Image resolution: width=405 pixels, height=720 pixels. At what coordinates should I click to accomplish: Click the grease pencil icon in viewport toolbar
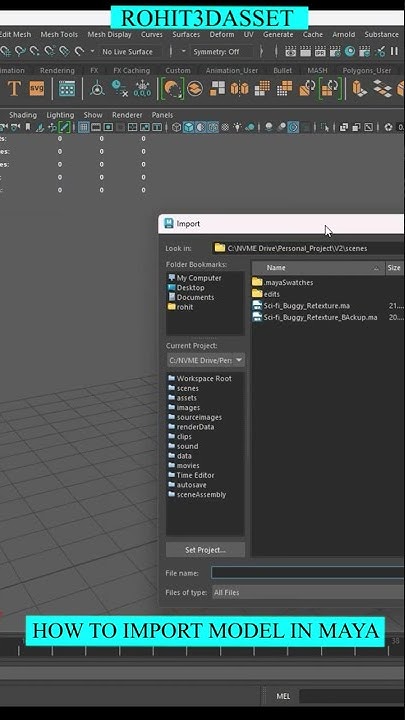click(x=64, y=127)
